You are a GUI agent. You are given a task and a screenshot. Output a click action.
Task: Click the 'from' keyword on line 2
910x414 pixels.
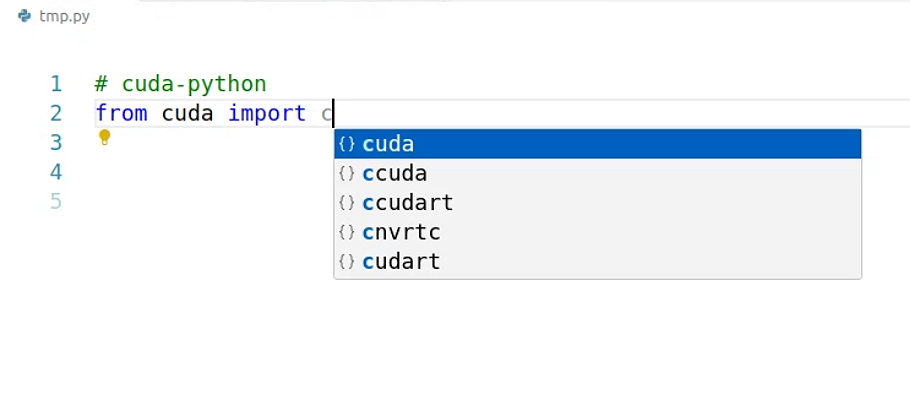pos(121,113)
